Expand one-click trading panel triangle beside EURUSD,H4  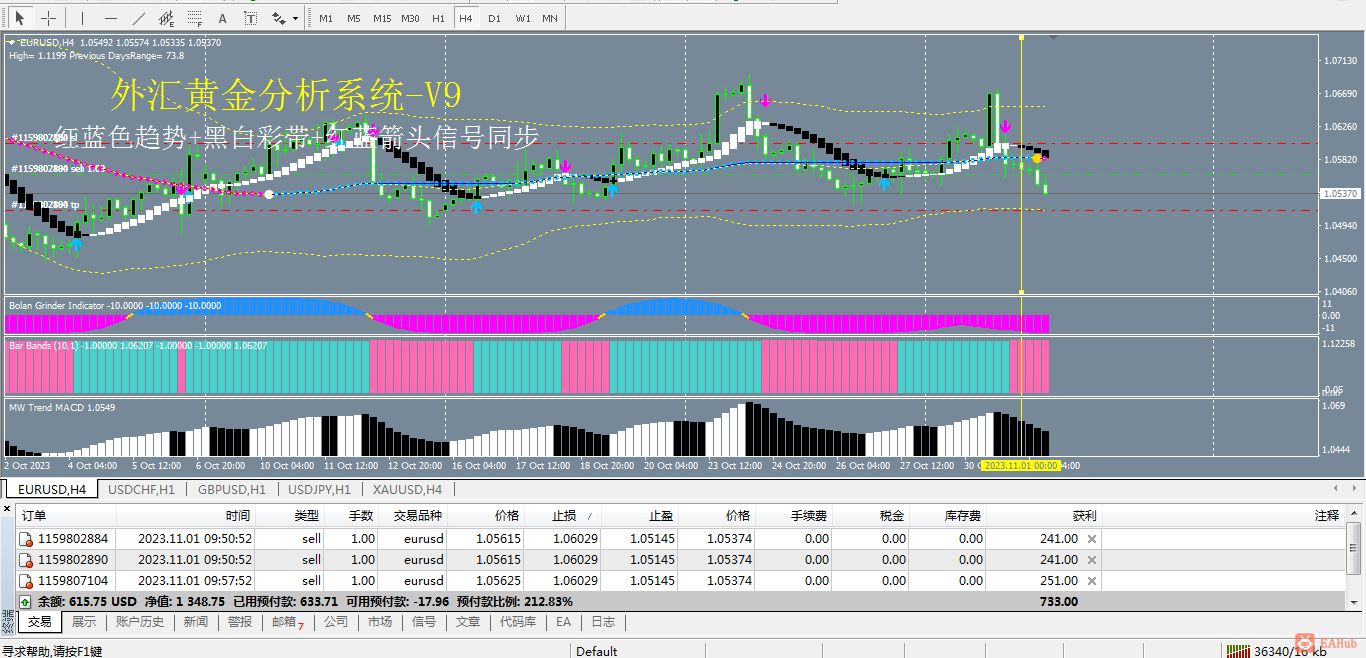coord(11,42)
